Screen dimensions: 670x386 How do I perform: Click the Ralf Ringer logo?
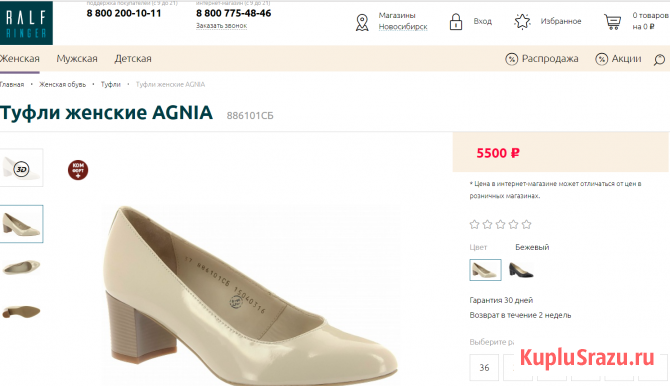click(x=26, y=23)
